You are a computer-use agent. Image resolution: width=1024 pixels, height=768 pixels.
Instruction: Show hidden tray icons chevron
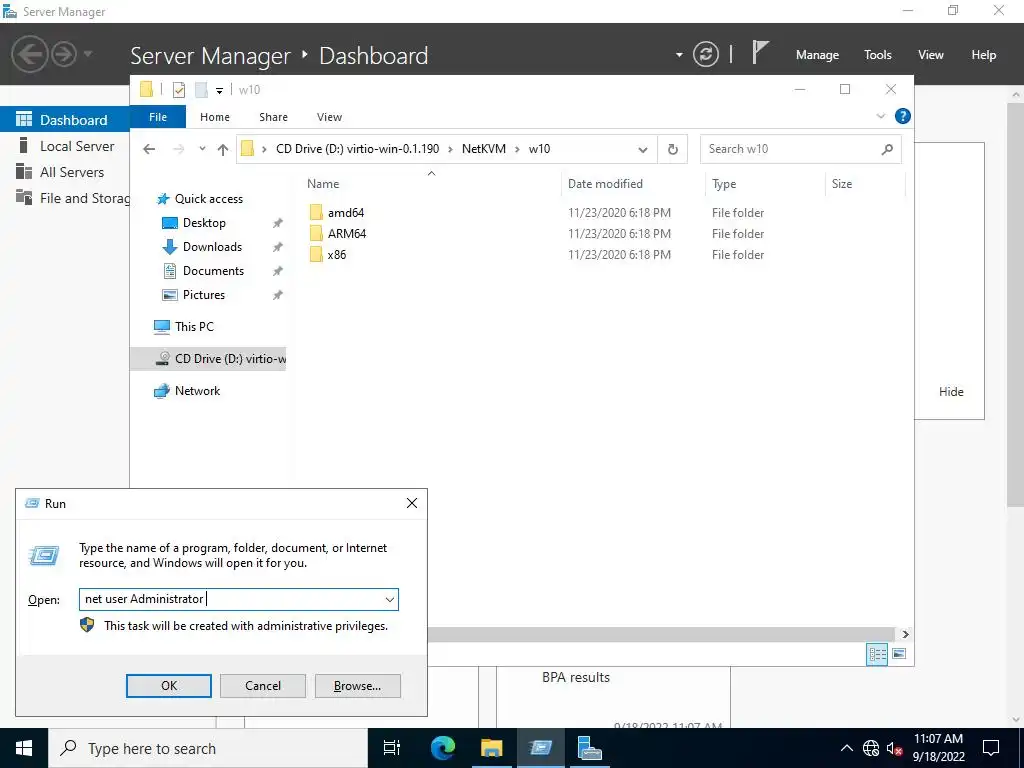point(846,748)
